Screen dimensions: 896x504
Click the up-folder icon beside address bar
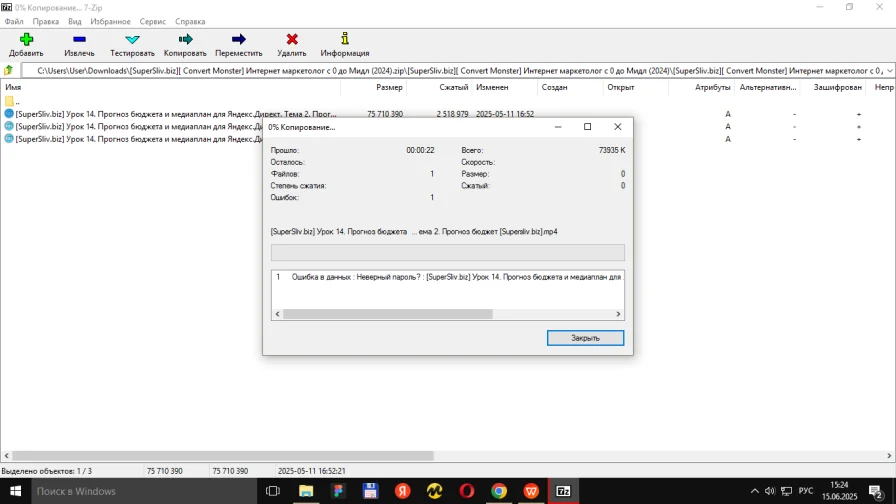(9, 70)
